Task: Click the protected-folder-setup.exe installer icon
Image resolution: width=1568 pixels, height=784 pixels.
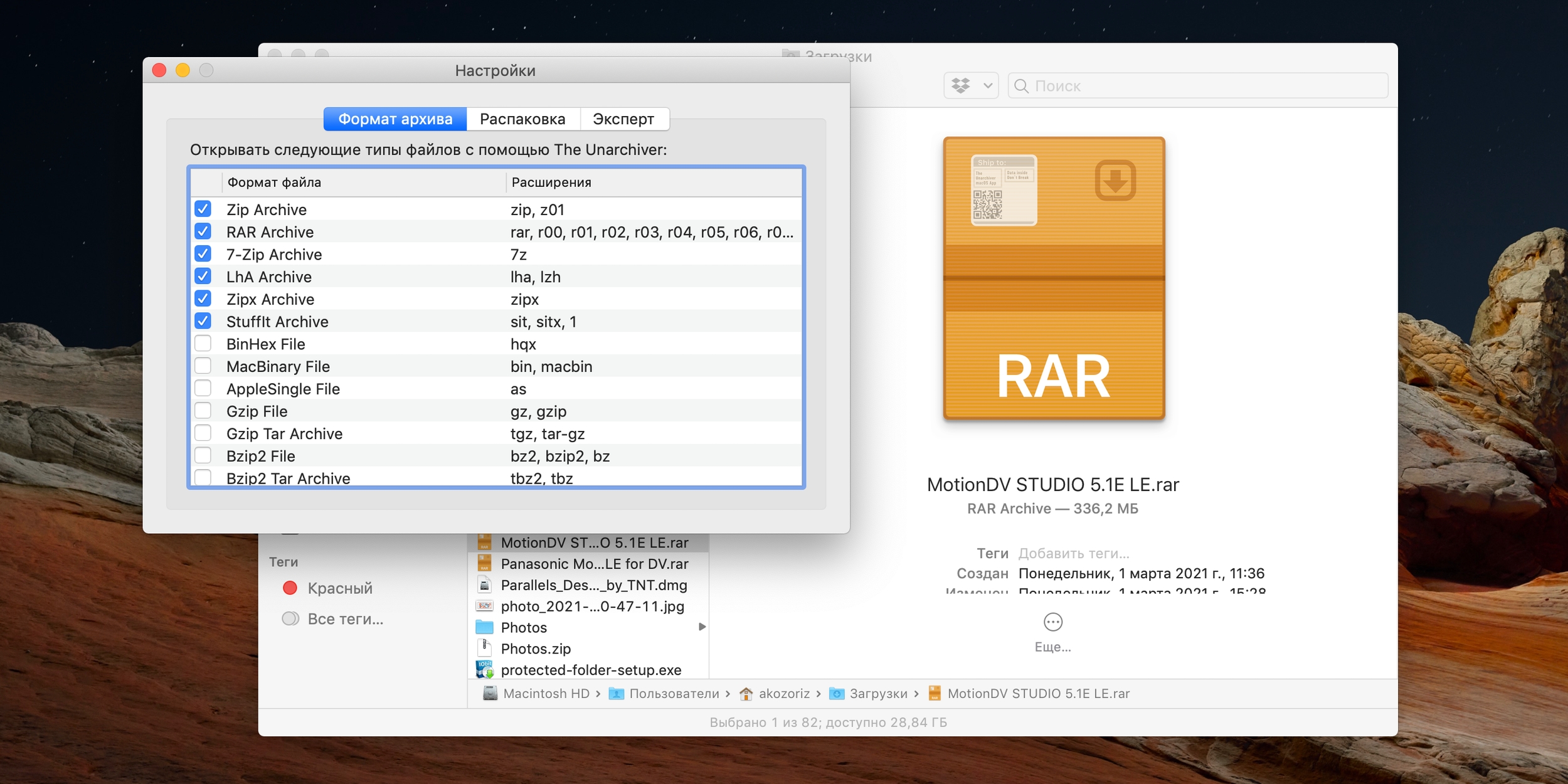Action: (x=484, y=670)
